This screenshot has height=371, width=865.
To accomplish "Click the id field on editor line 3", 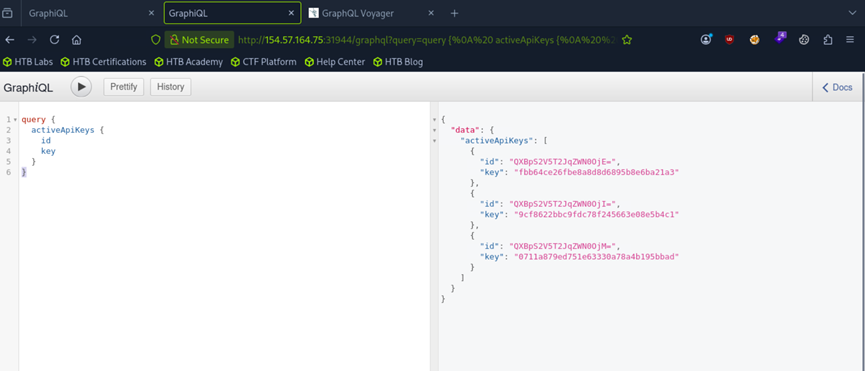I will coord(46,141).
